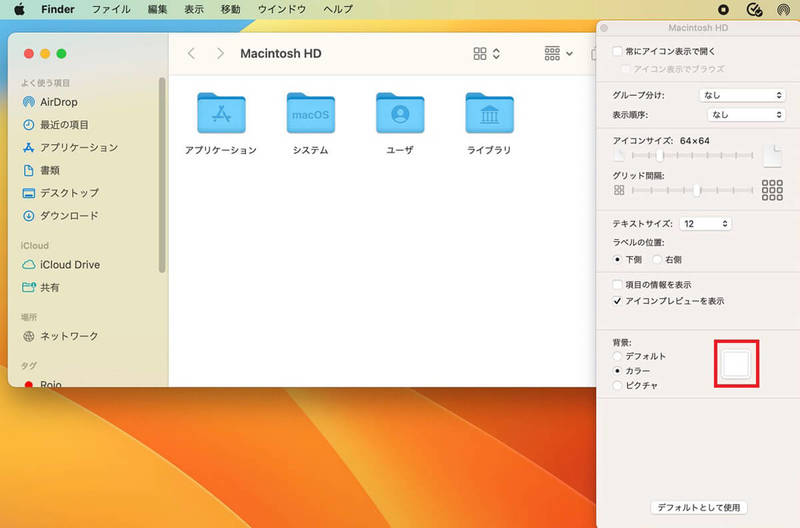This screenshot has height=528, width=800.
Task: Click the sidebar scrollbar
Action: (x=162, y=175)
